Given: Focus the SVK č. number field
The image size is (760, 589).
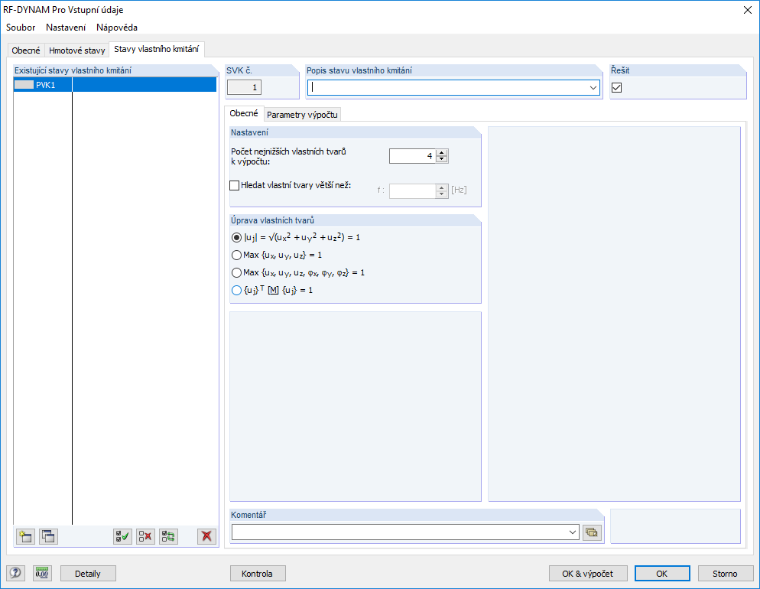Looking at the screenshot, I should (x=245, y=87).
